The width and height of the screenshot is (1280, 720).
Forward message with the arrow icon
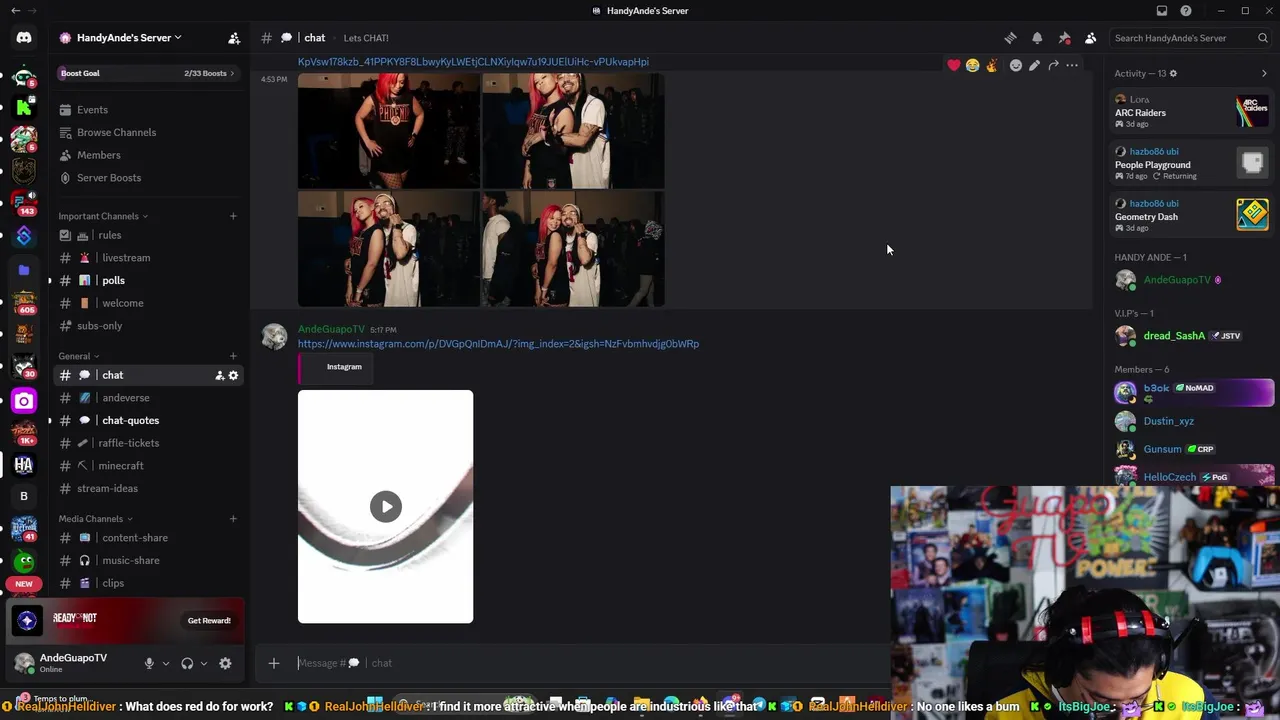point(1053,66)
